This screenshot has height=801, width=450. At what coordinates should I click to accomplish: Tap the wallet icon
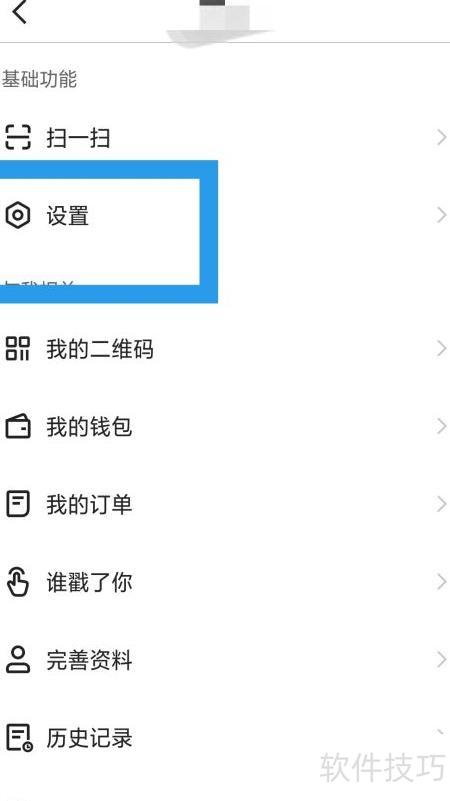(x=18, y=427)
